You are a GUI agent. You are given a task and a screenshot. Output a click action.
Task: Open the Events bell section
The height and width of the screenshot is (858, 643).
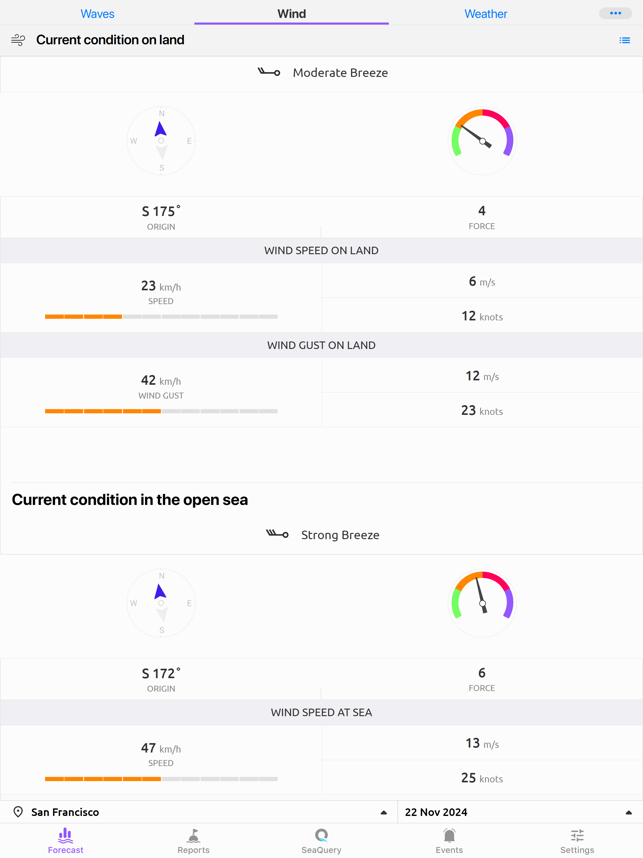(x=449, y=841)
